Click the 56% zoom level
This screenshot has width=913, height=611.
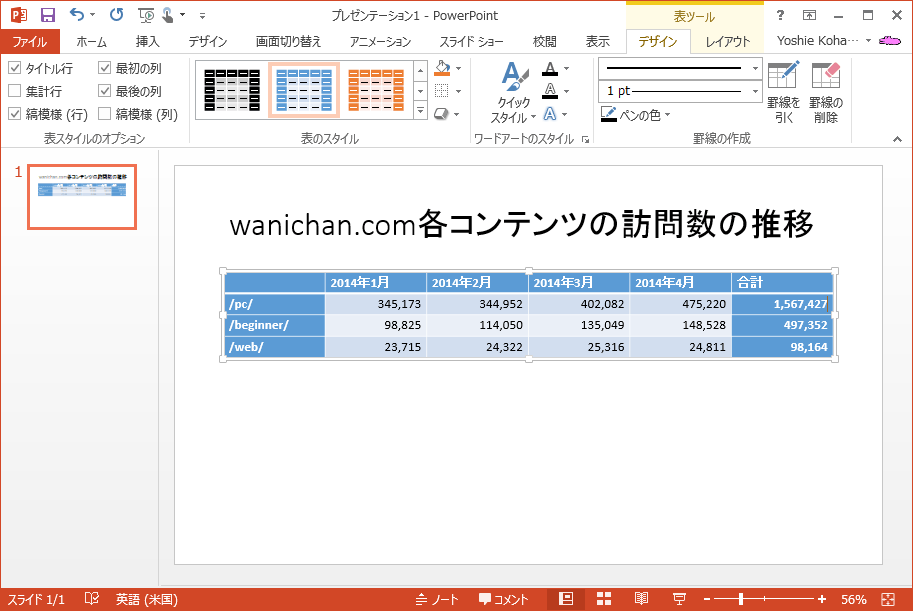[x=854, y=599]
